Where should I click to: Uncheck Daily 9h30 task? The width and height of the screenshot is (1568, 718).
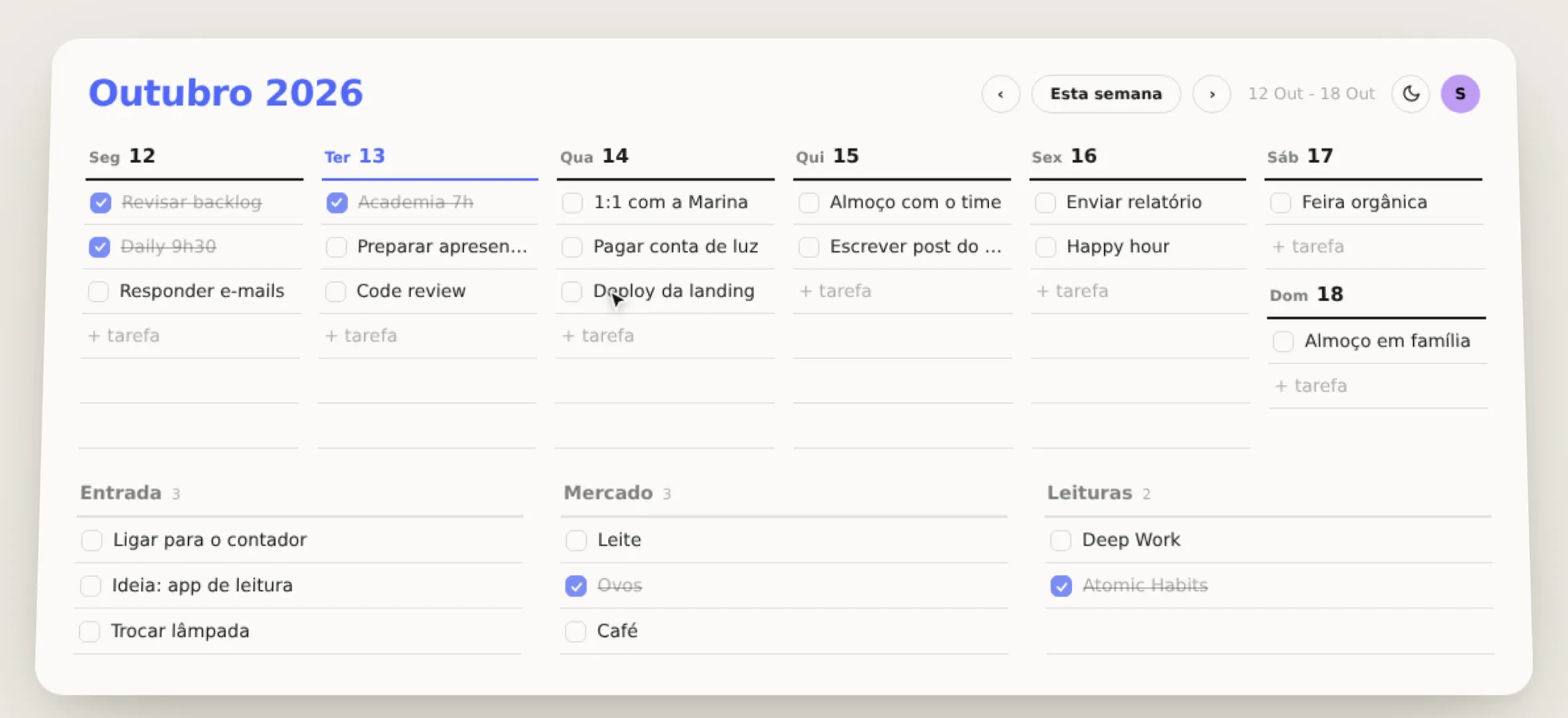pyautogui.click(x=100, y=247)
